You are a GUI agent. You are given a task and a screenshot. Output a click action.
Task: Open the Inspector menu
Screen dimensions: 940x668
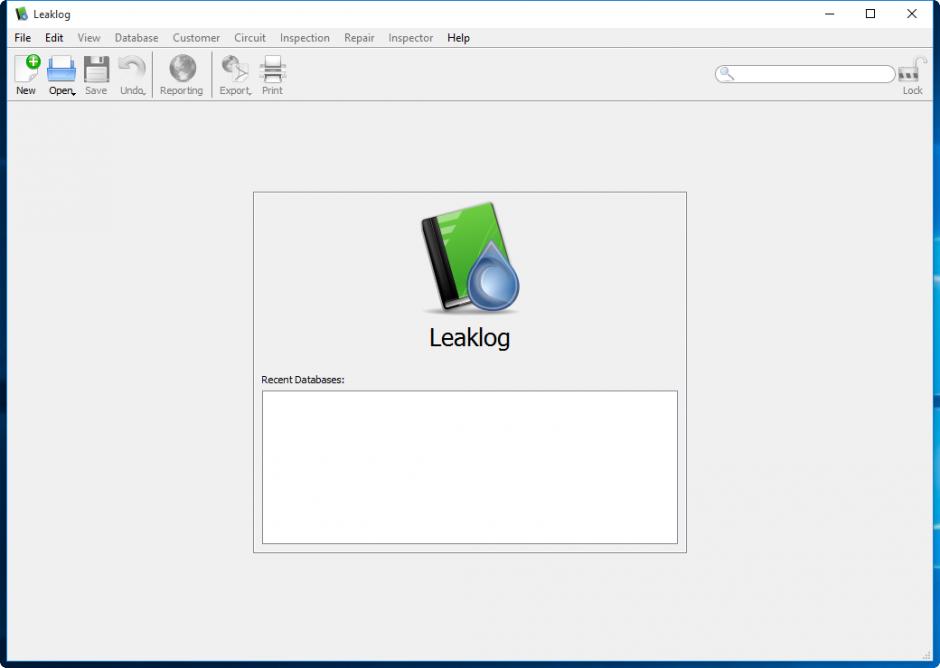411,38
